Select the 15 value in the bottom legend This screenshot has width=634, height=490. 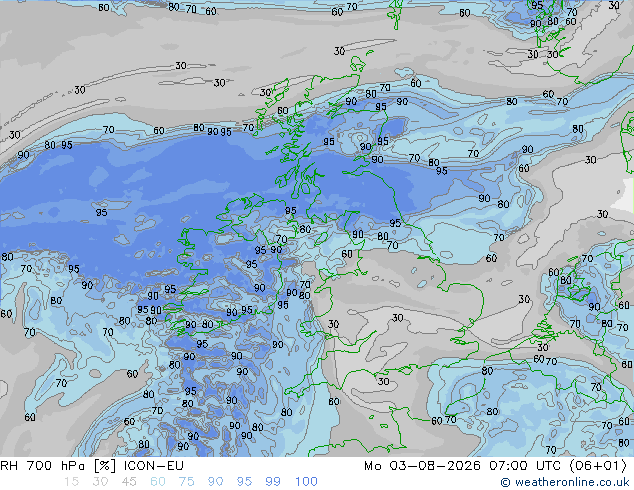pyautogui.click(x=71, y=482)
